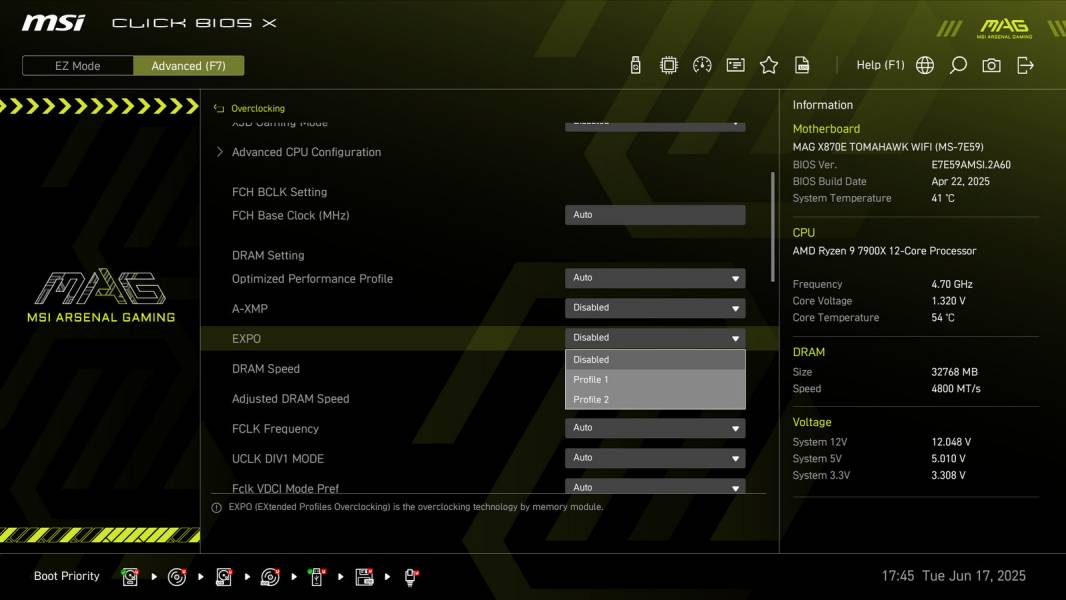Click AMD Ryzen 9 7900X processor name
1066x600 pixels.
coord(884,251)
